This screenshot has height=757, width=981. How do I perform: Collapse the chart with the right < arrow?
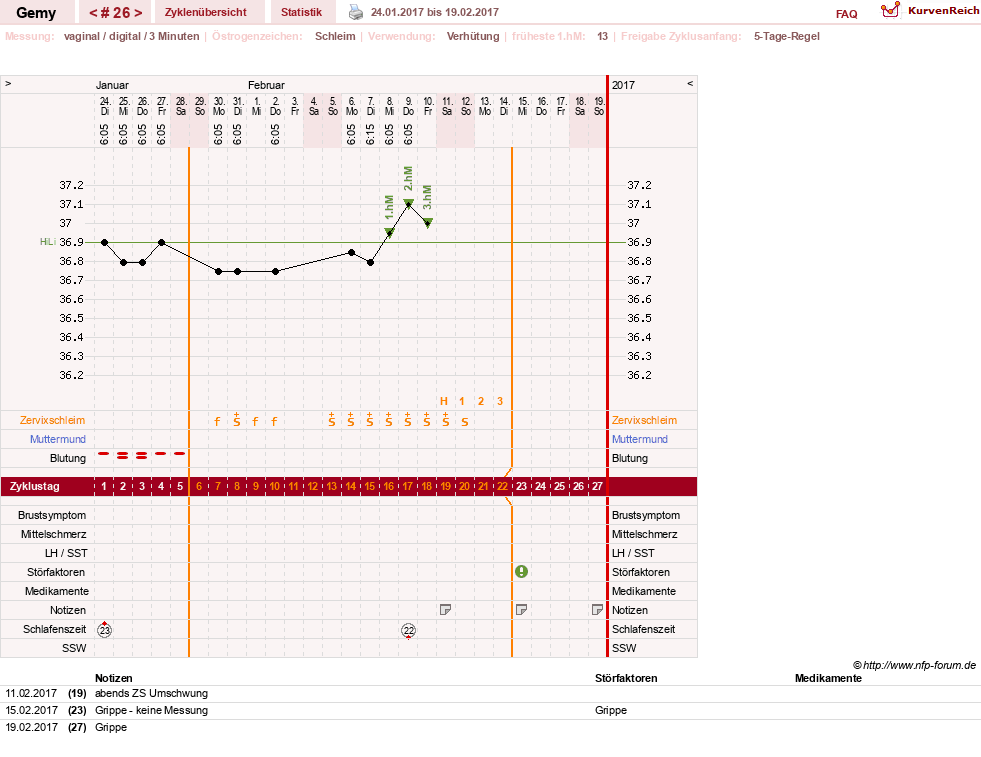690,83
